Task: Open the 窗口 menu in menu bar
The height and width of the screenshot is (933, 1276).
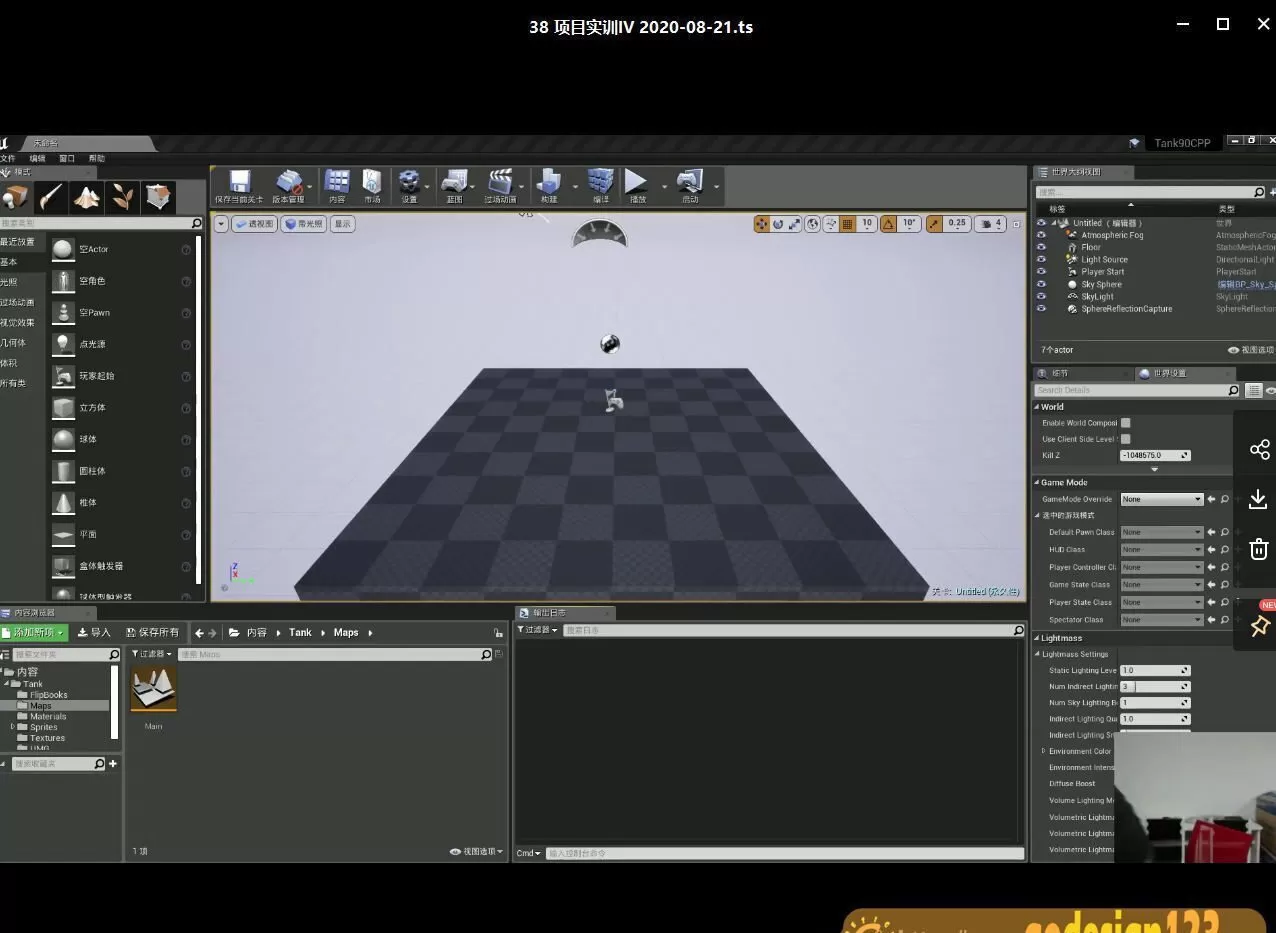Action: tap(66, 157)
